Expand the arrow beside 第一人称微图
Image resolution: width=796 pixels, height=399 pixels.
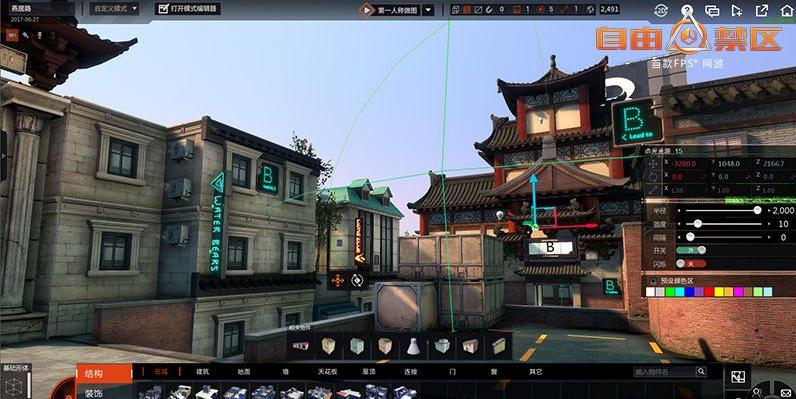(428, 10)
